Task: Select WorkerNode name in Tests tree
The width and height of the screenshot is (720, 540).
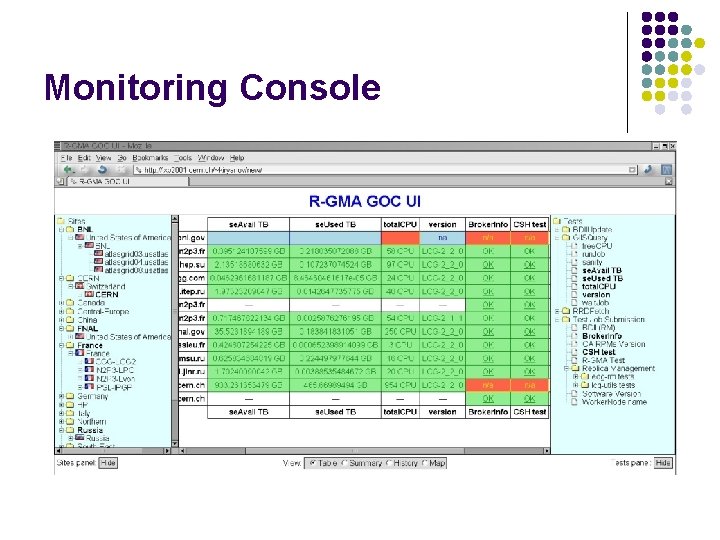Action: click(x=614, y=402)
